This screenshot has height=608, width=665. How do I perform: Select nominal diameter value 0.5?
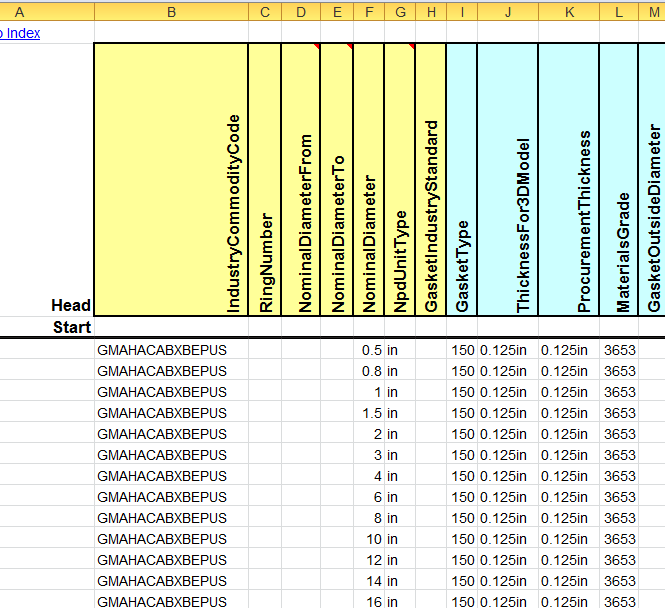pyautogui.click(x=369, y=350)
